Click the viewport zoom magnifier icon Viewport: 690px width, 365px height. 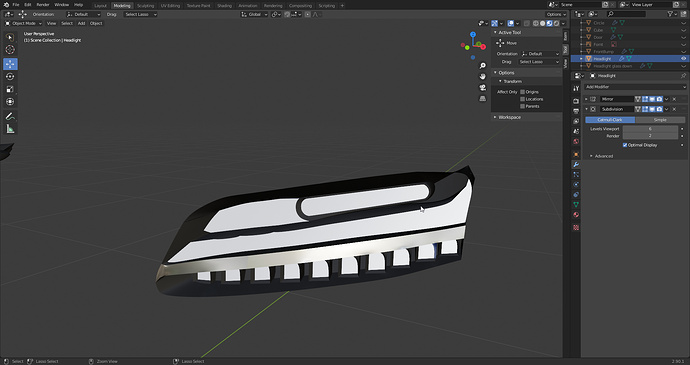point(483,66)
